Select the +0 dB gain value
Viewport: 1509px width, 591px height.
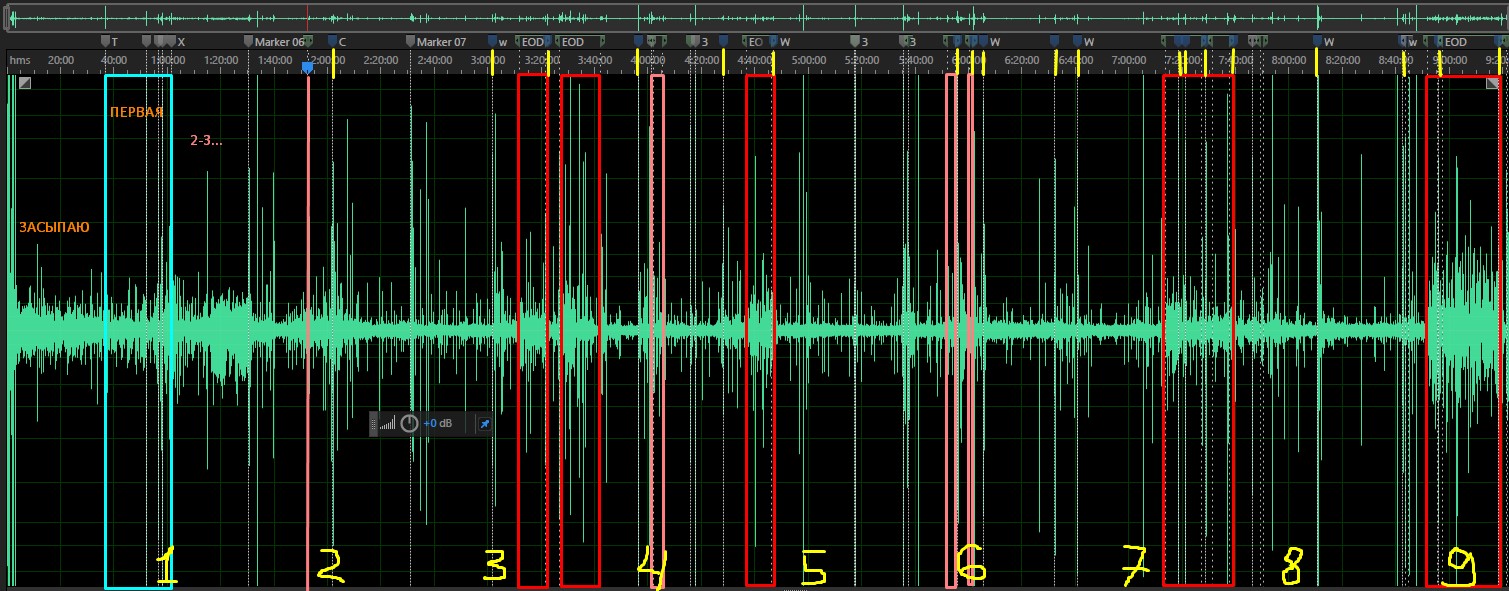pos(437,424)
